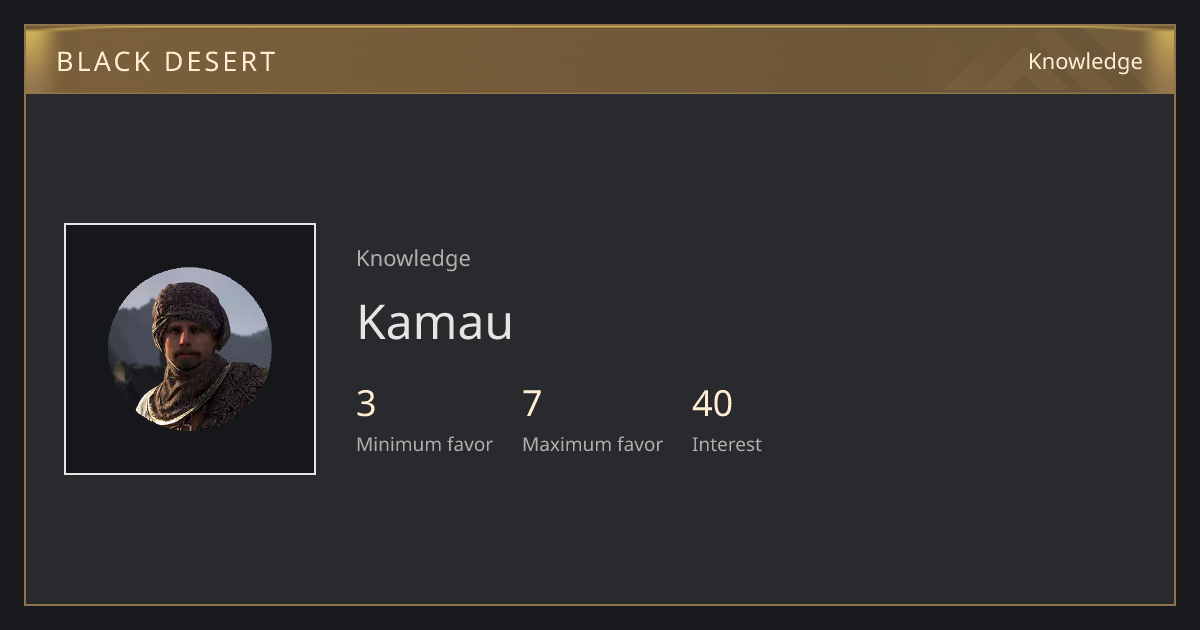Click the maximum favor value 7
Viewport: 1200px width, 630px height.
532,404
